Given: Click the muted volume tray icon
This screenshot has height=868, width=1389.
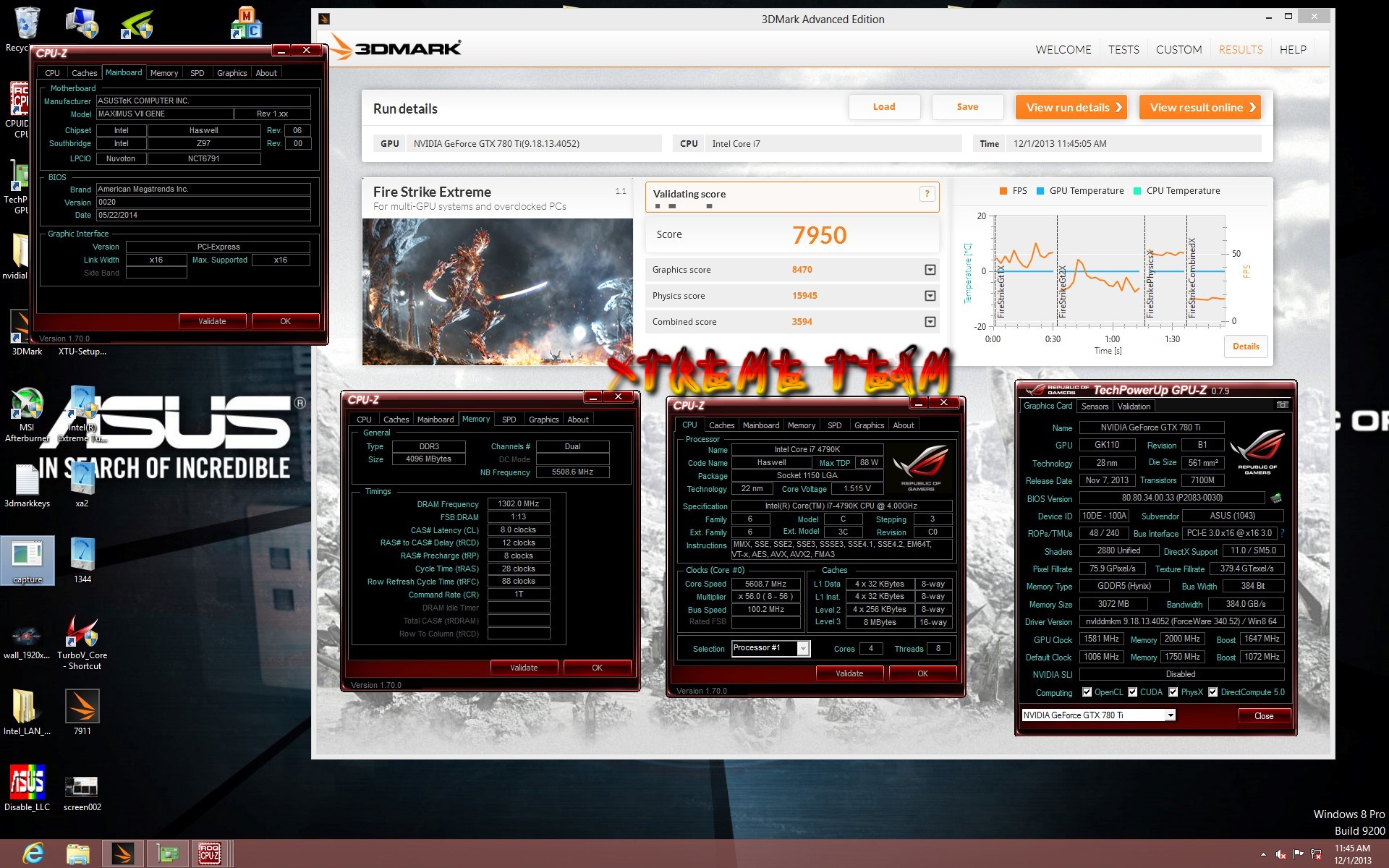Looking at the screenshot, I should click(1280, 854).
